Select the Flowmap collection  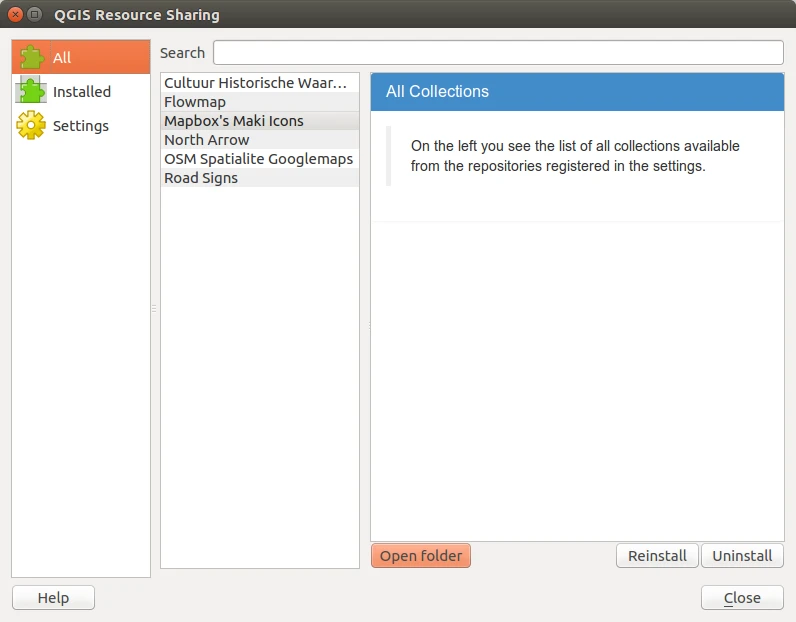259,102
